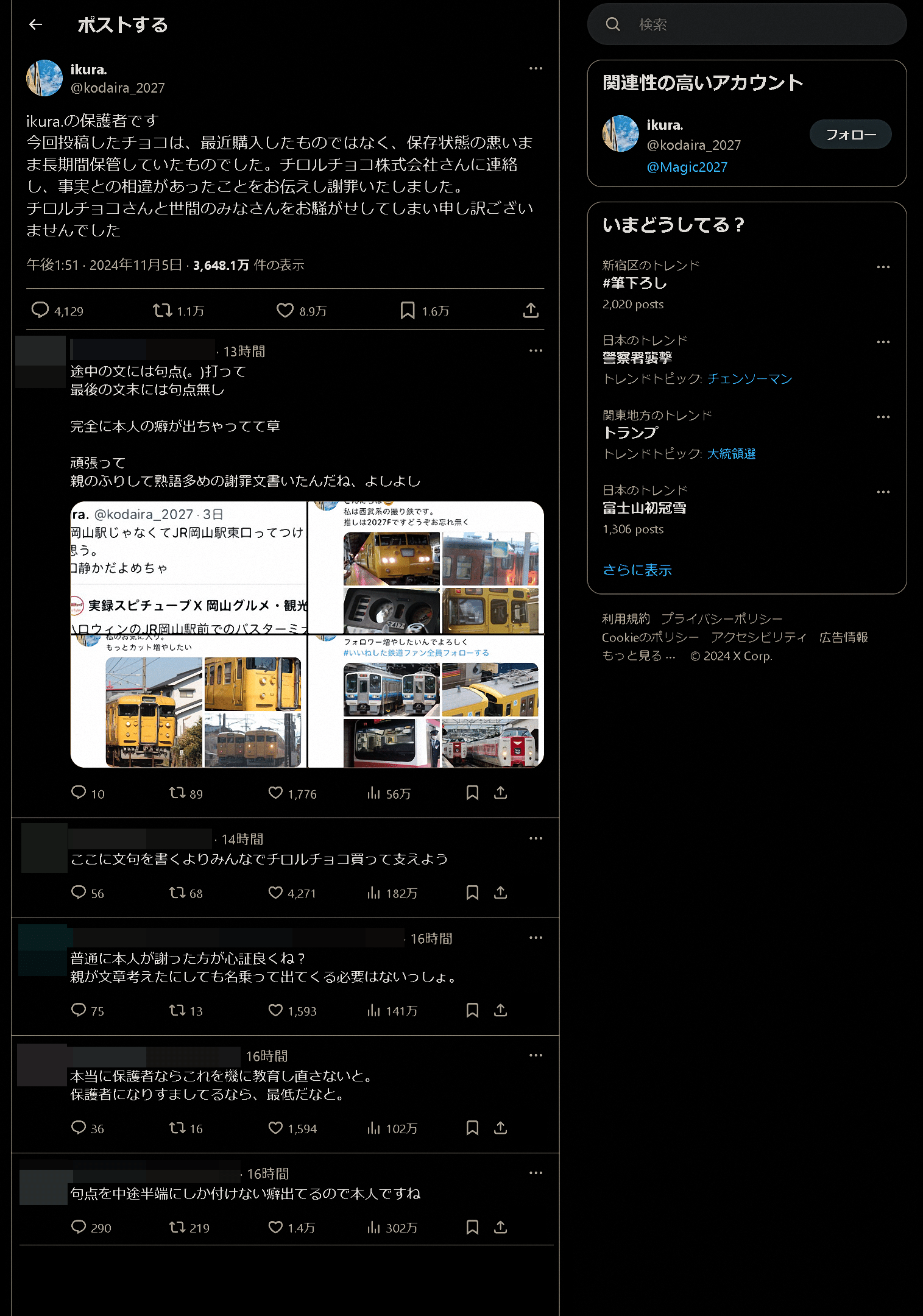This screenshot has height=1316, width=923.
Task: Like the main post with 8.9万 likes
Action: (285, 310)
